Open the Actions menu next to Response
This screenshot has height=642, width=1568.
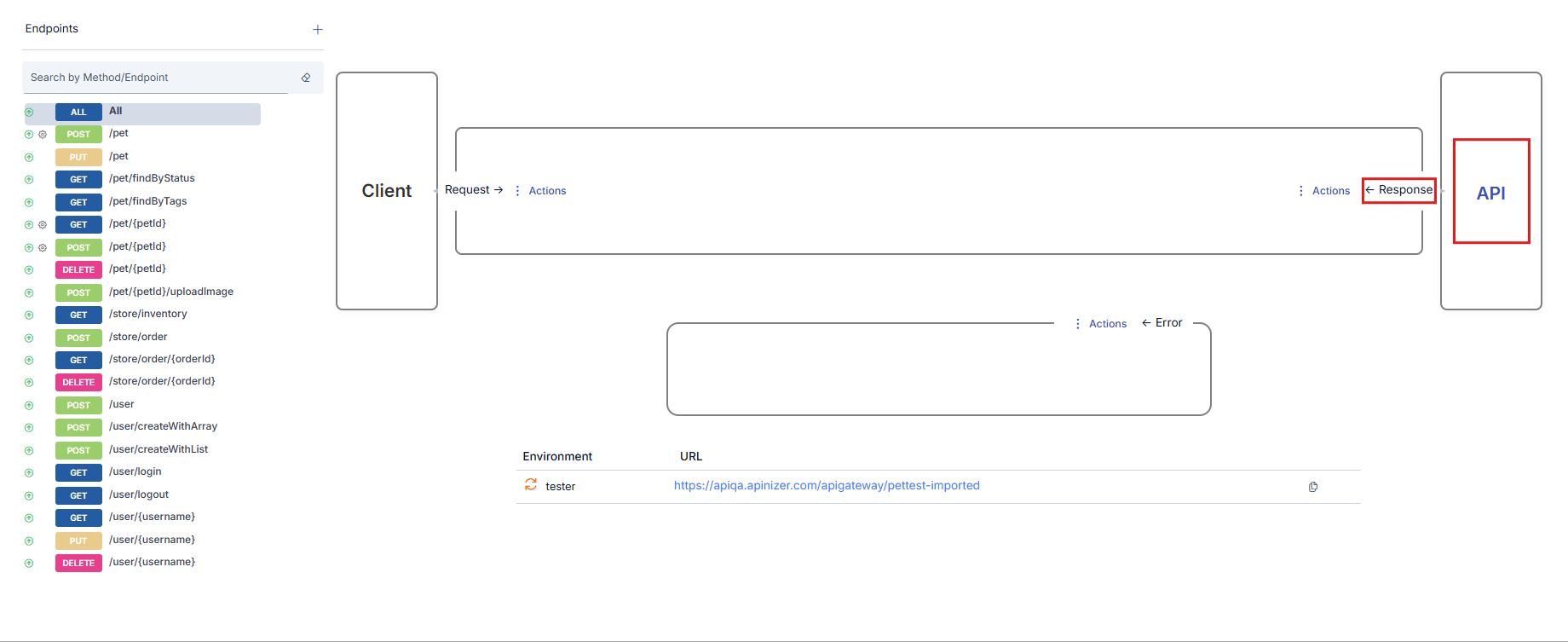point(1324,191)
